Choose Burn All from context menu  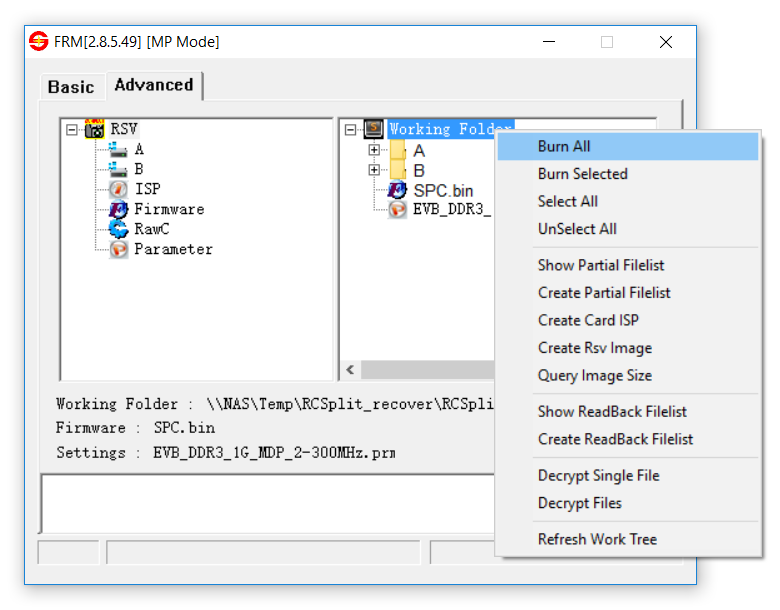(x=628, y=146)
